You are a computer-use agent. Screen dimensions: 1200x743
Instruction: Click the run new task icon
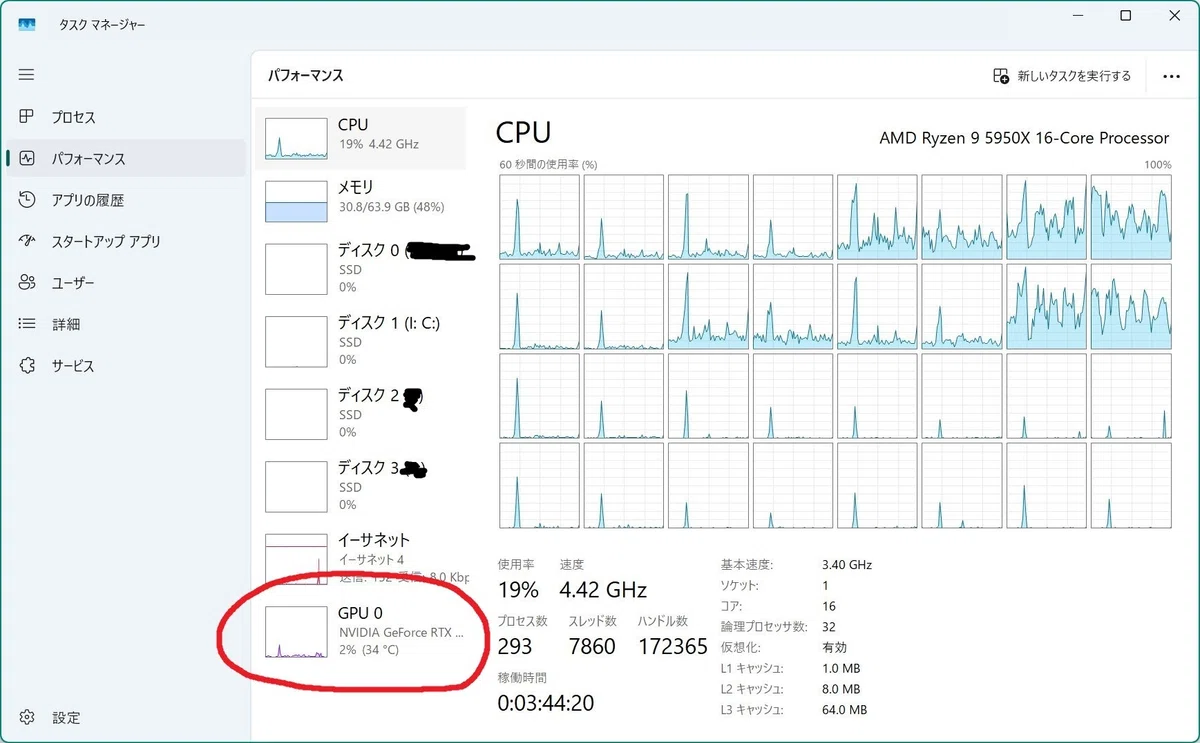point(1001,76)
